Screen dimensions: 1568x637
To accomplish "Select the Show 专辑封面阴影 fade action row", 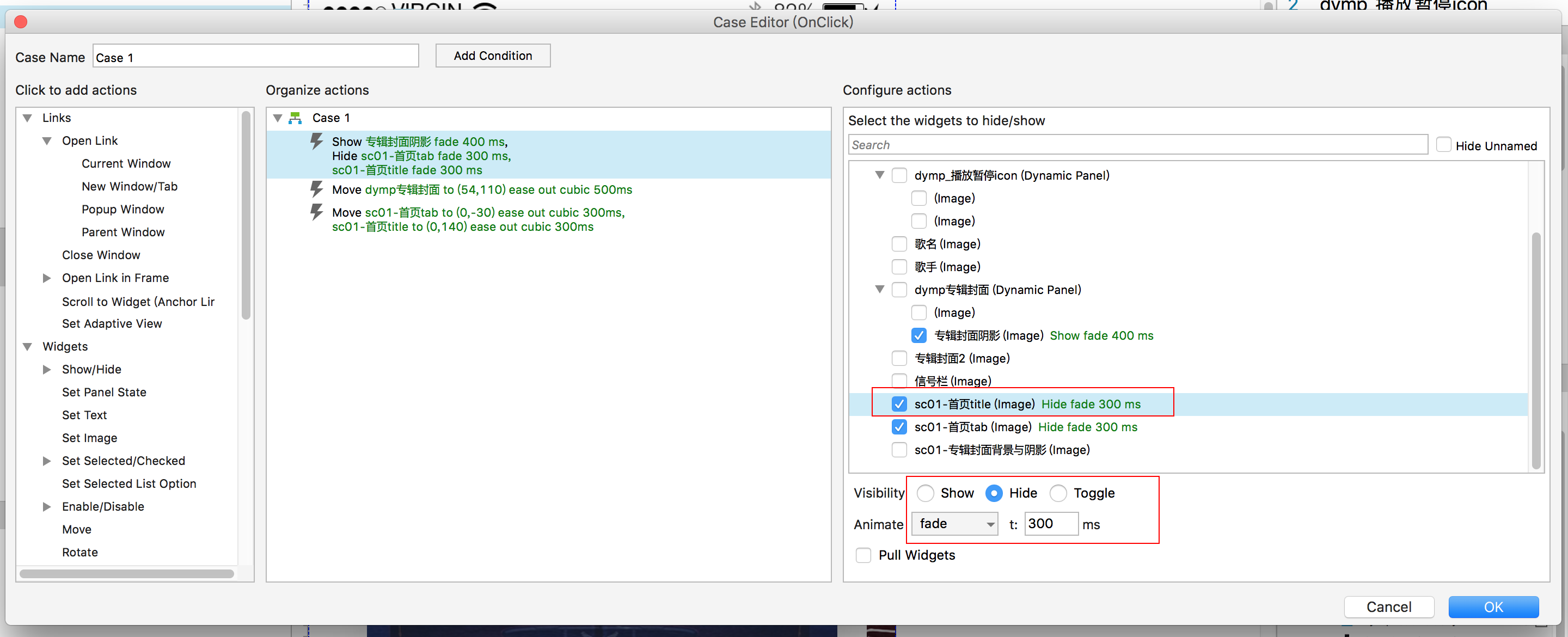I will tap(548, 155).
